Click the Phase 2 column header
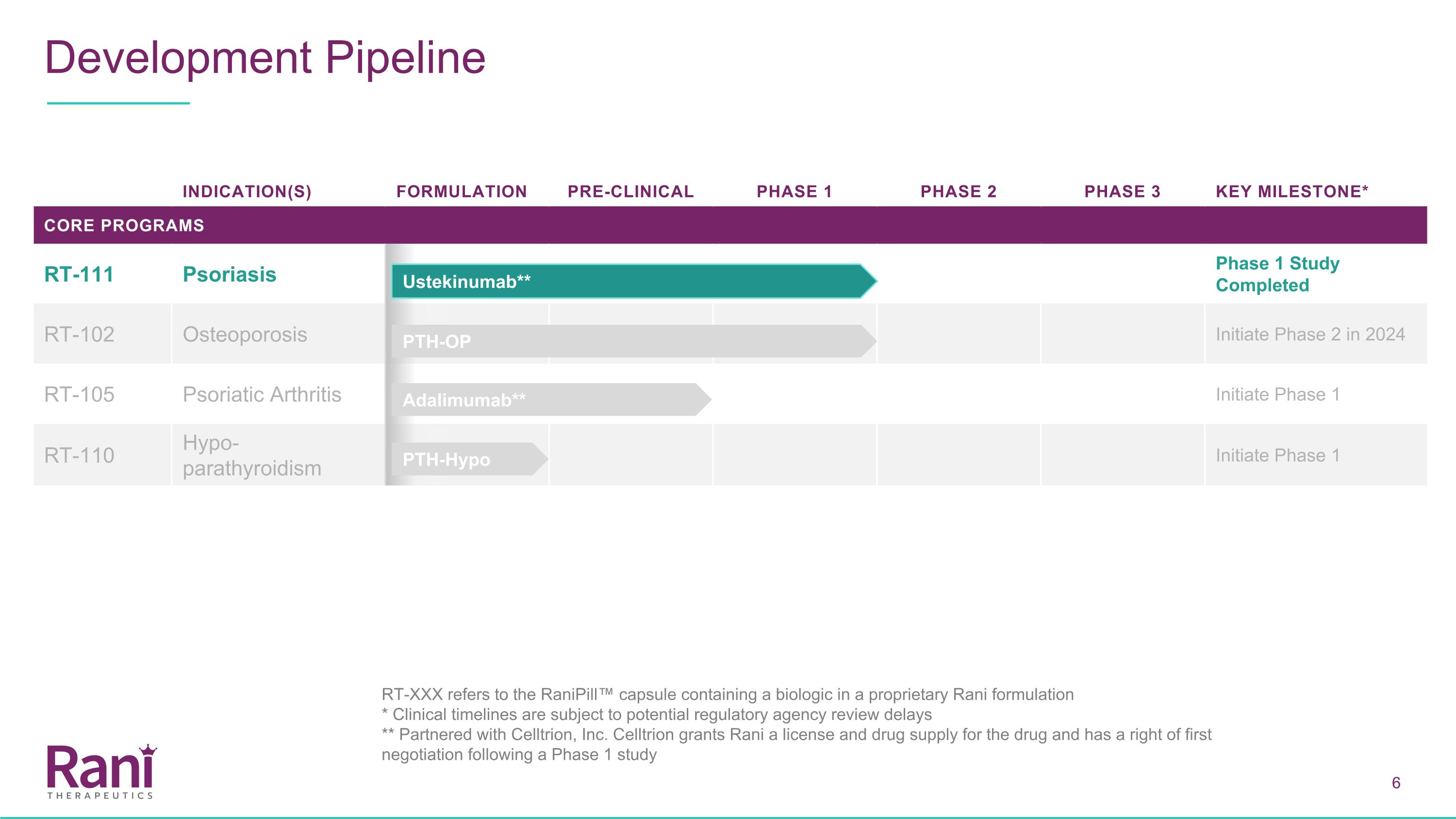1456x819 pixels. coord(959,192)
